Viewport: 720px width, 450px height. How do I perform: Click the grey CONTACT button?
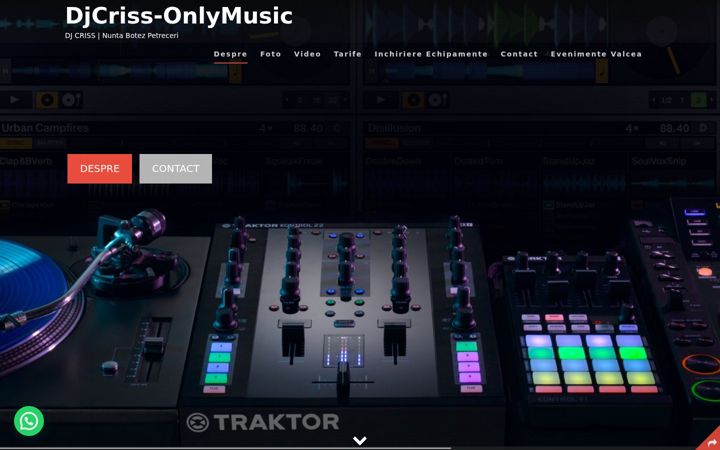pyautogui.click(x=175, y=169)
